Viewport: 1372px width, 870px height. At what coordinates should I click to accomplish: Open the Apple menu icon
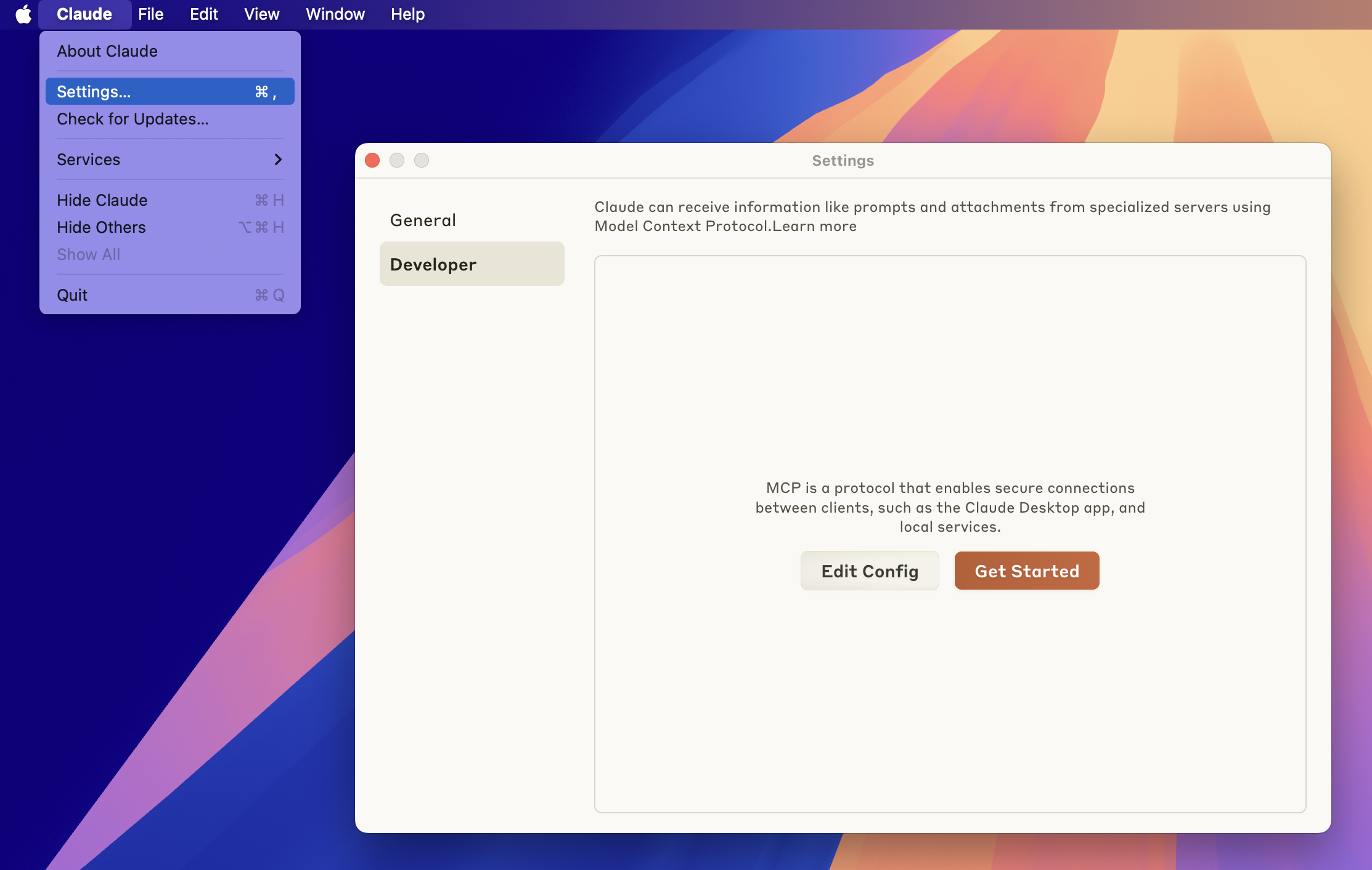point(23,14)
